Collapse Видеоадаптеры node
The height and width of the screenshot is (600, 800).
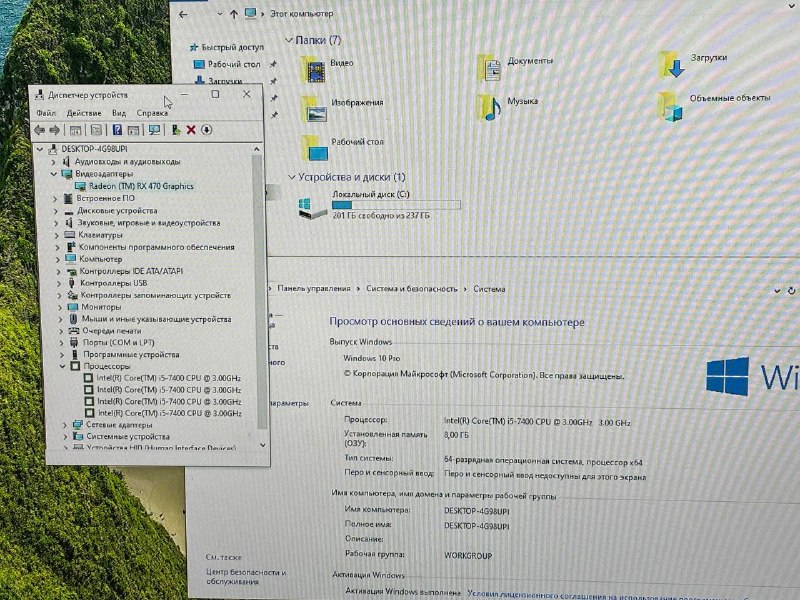pos(54,174)
